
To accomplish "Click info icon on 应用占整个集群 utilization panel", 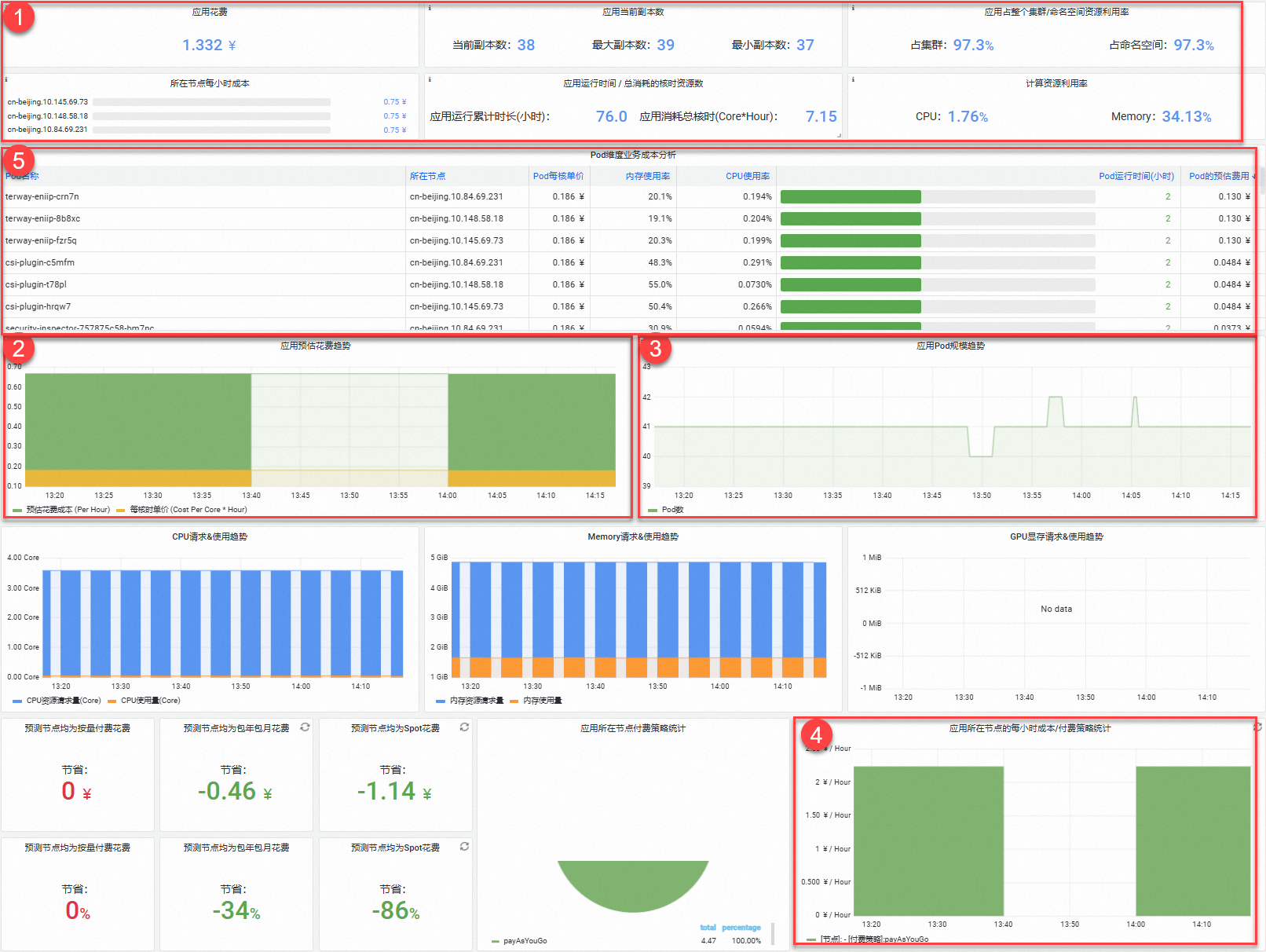I will pyautogui.click(x=853, y=8).
